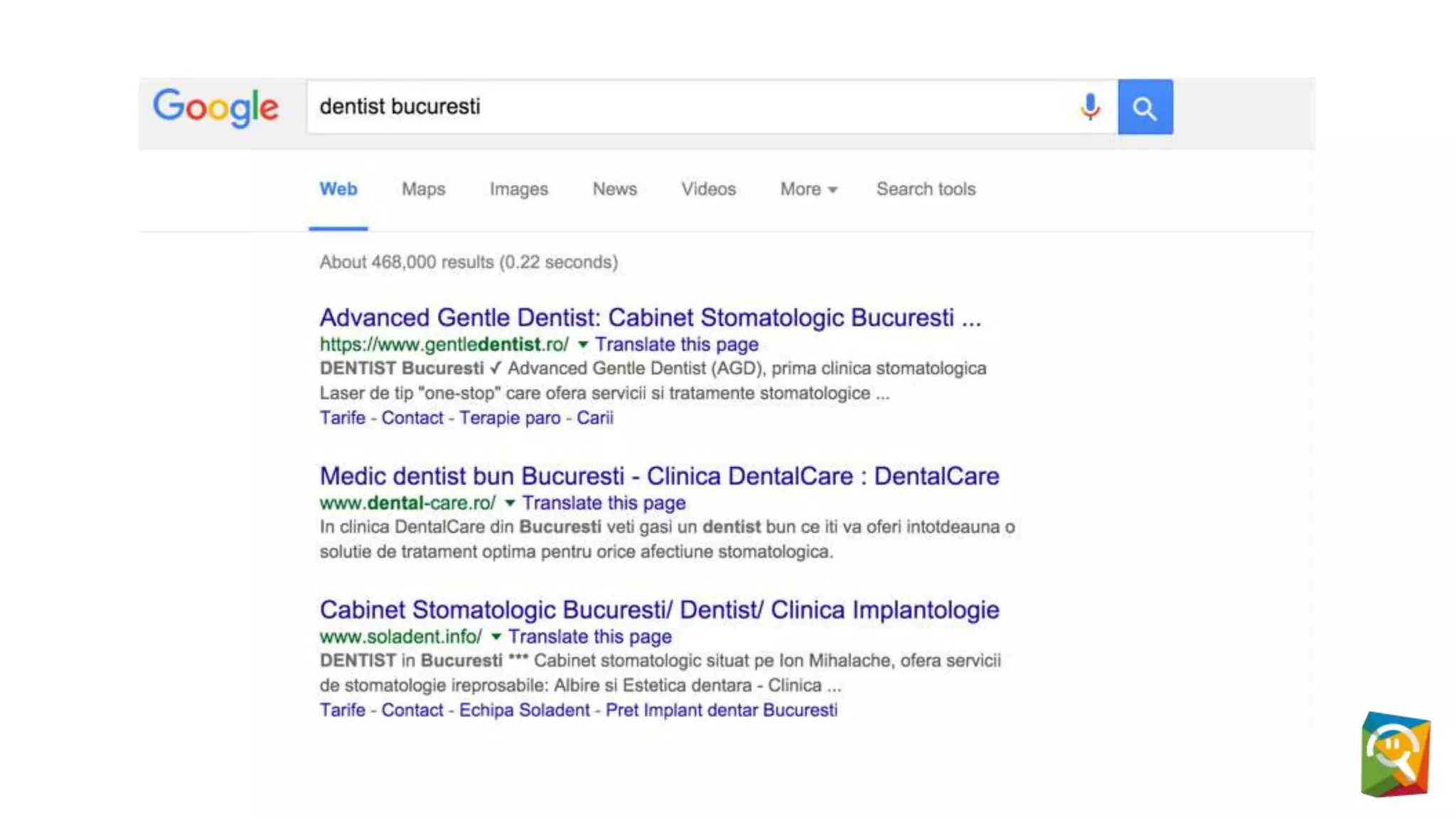
Task: Open Cabinet Stomatologic Bucuresti Soladent result
Action: (x=659, y=609)
